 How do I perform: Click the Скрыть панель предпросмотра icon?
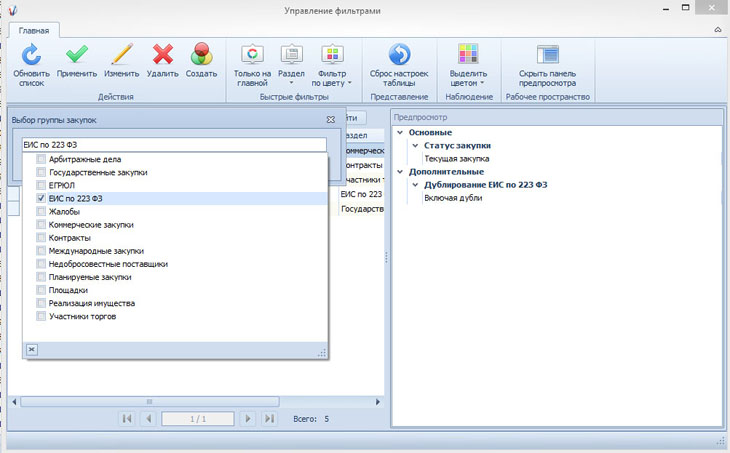pos(547,55)
